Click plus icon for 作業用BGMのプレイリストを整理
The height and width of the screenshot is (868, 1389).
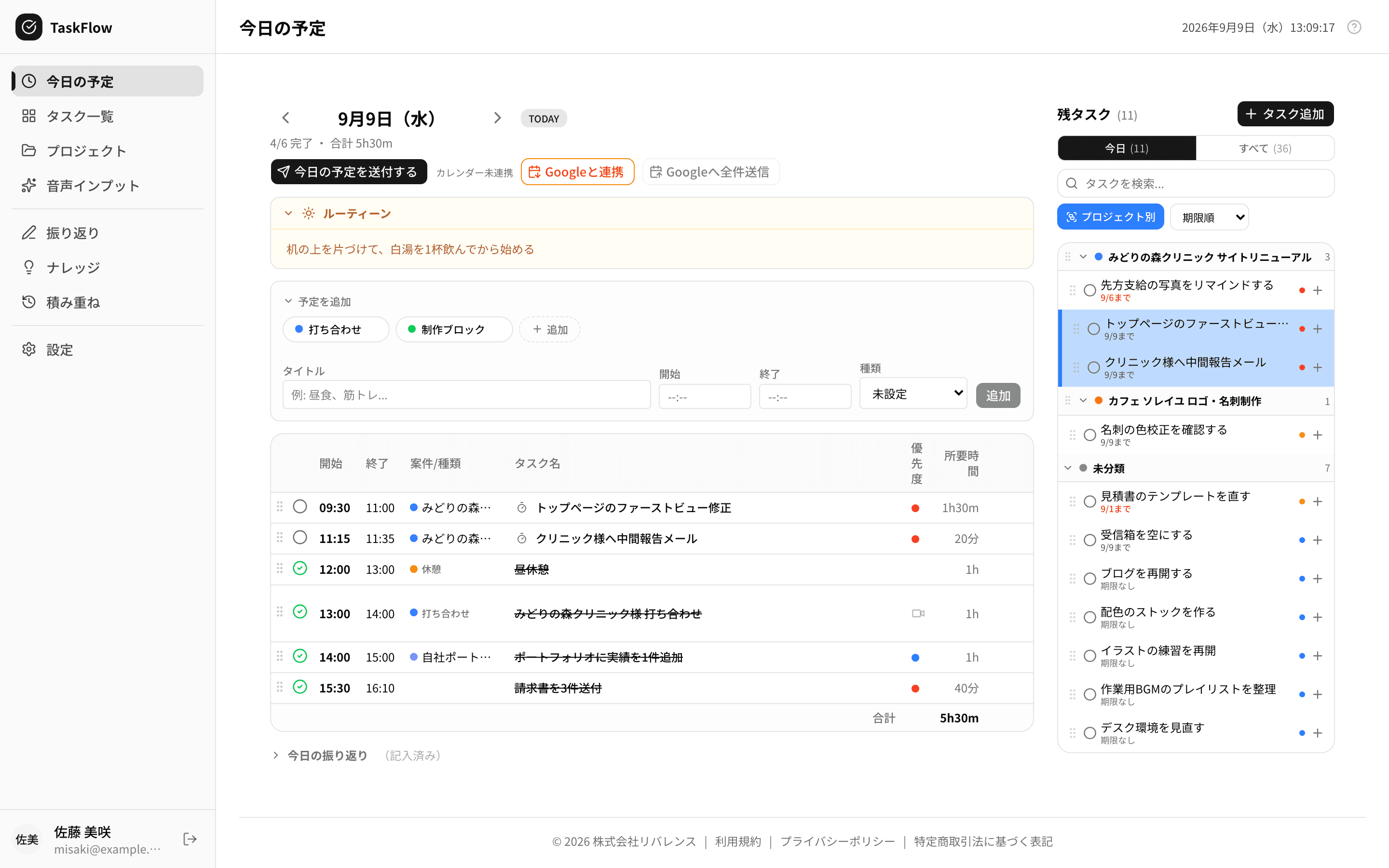(1318, 694)
